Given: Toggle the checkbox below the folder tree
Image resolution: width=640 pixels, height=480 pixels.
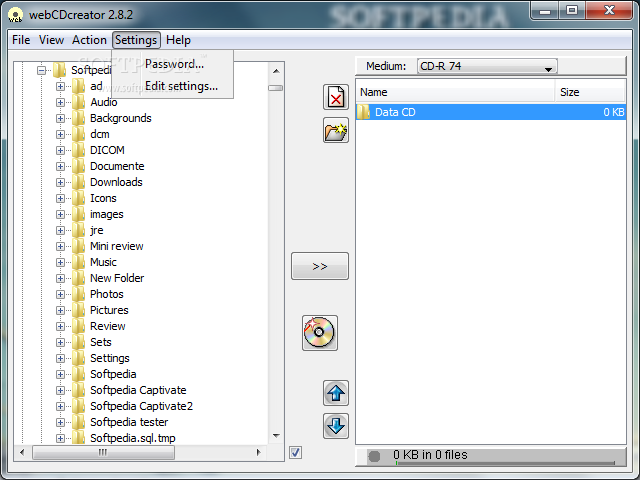Looking at the screenshot, I should (295, 452).
